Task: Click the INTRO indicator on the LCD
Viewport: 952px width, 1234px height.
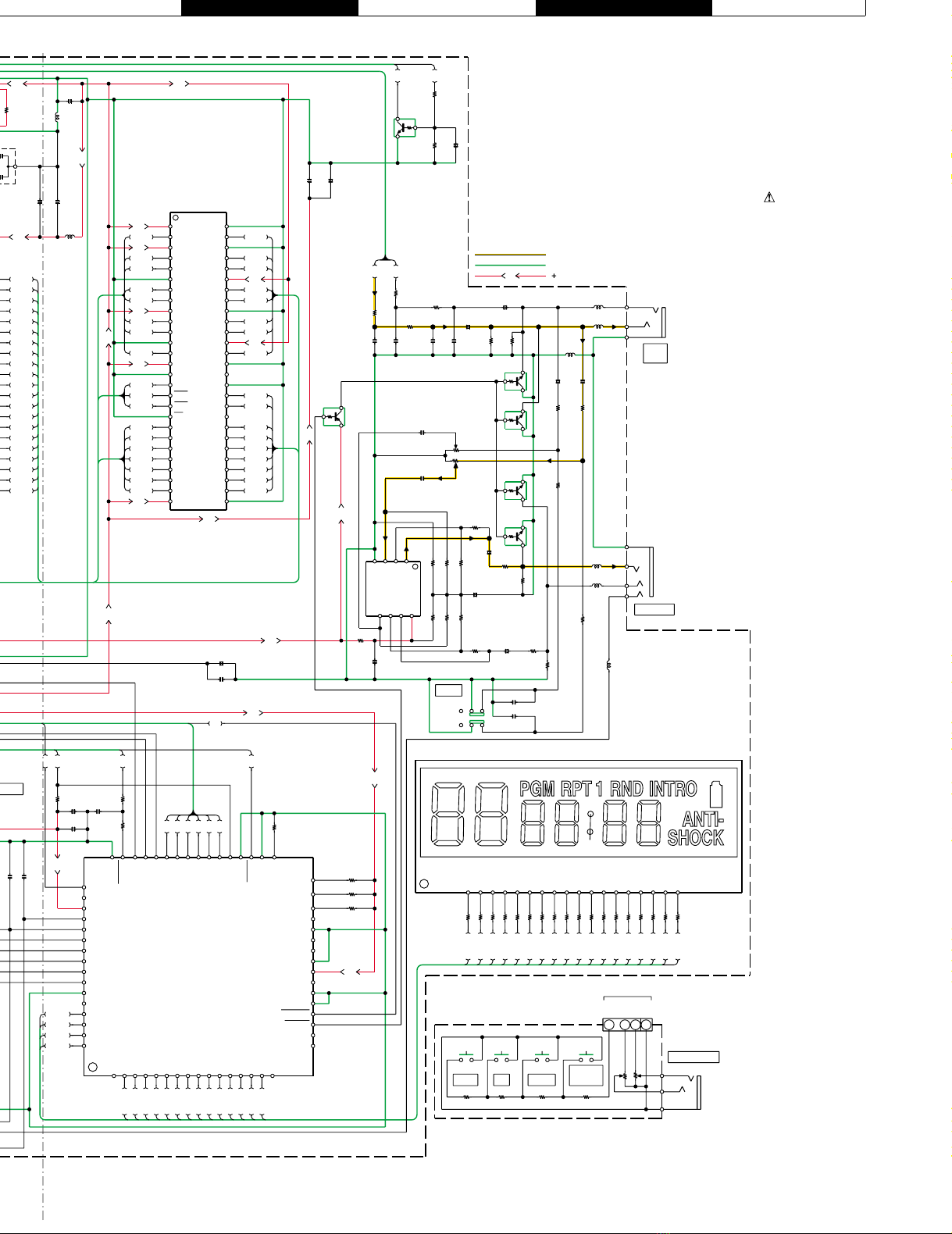Action: [x=672, y=789]
